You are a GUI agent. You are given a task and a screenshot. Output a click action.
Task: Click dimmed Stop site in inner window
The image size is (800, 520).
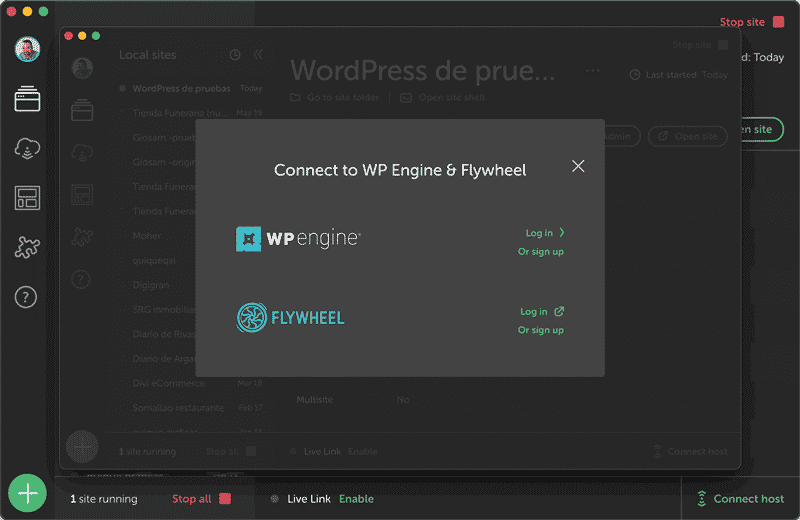pyautogui.click(x=700, y=45)
